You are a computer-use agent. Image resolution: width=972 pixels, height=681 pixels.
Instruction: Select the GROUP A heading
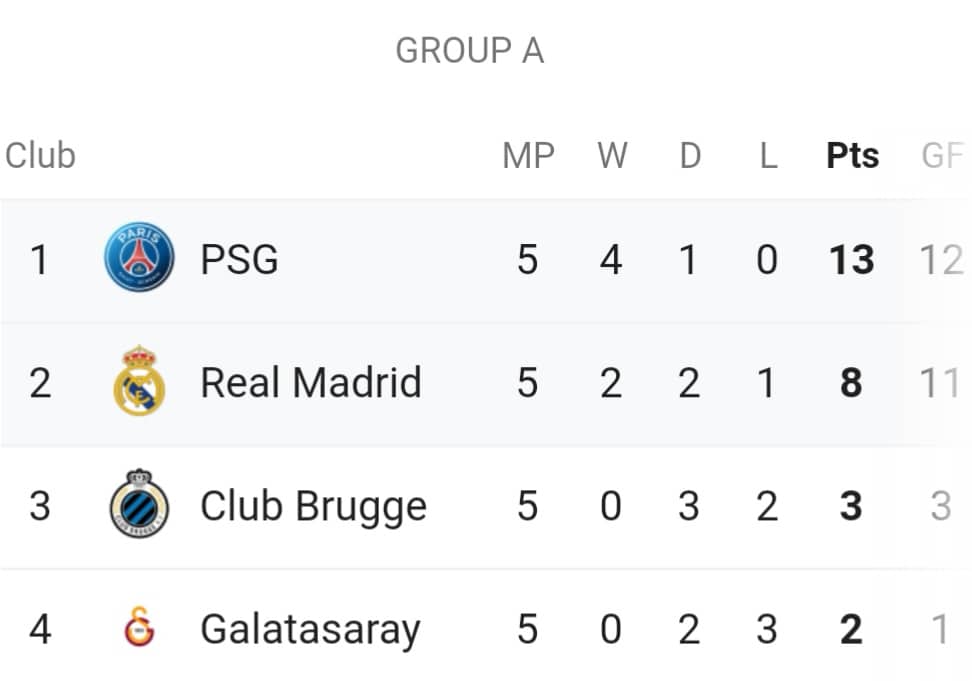tap(470, 51)
